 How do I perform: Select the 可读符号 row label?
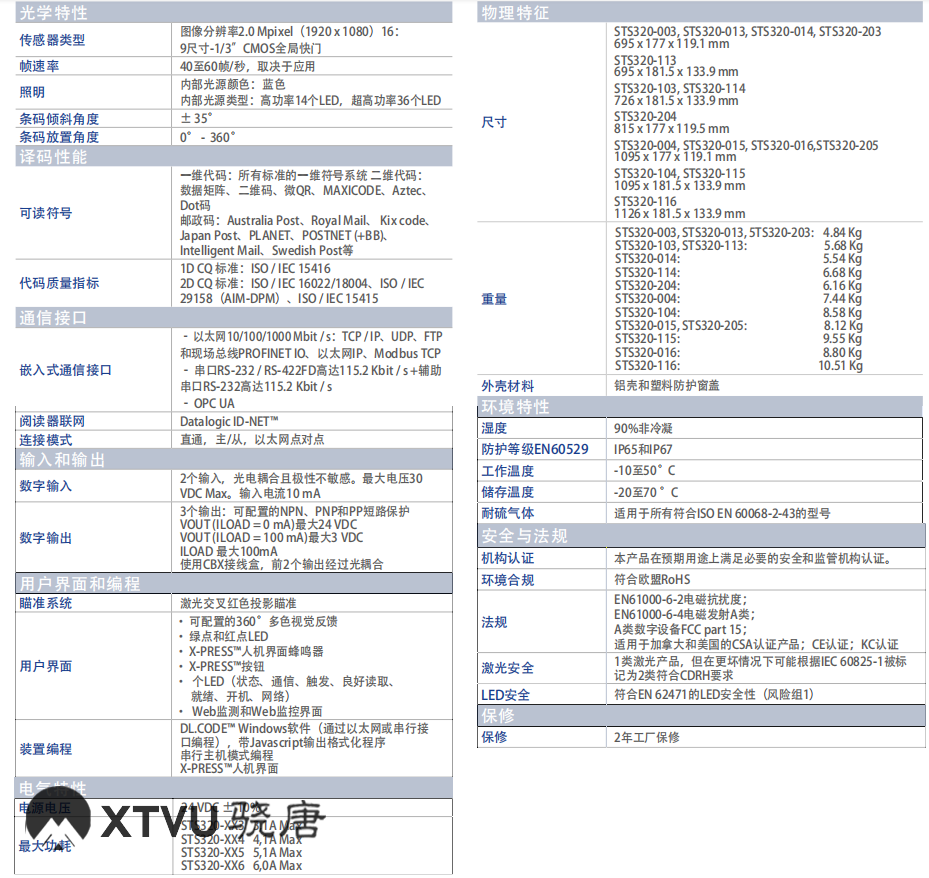46,213
